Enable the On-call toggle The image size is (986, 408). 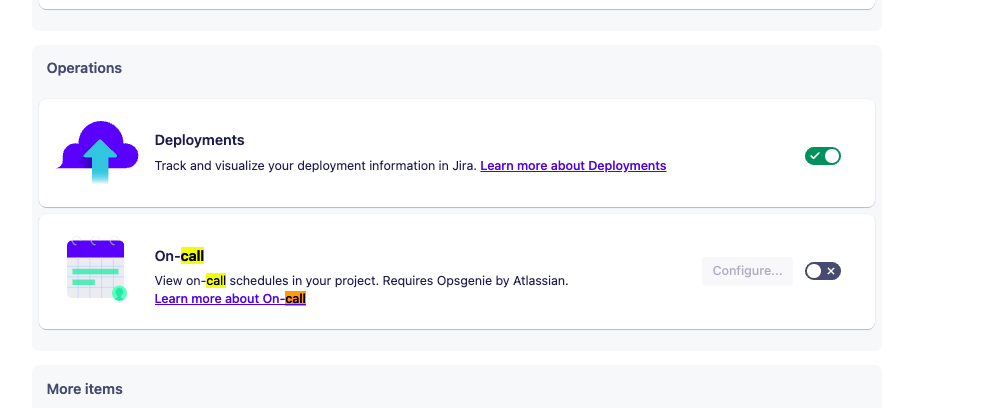click(823, 271)
